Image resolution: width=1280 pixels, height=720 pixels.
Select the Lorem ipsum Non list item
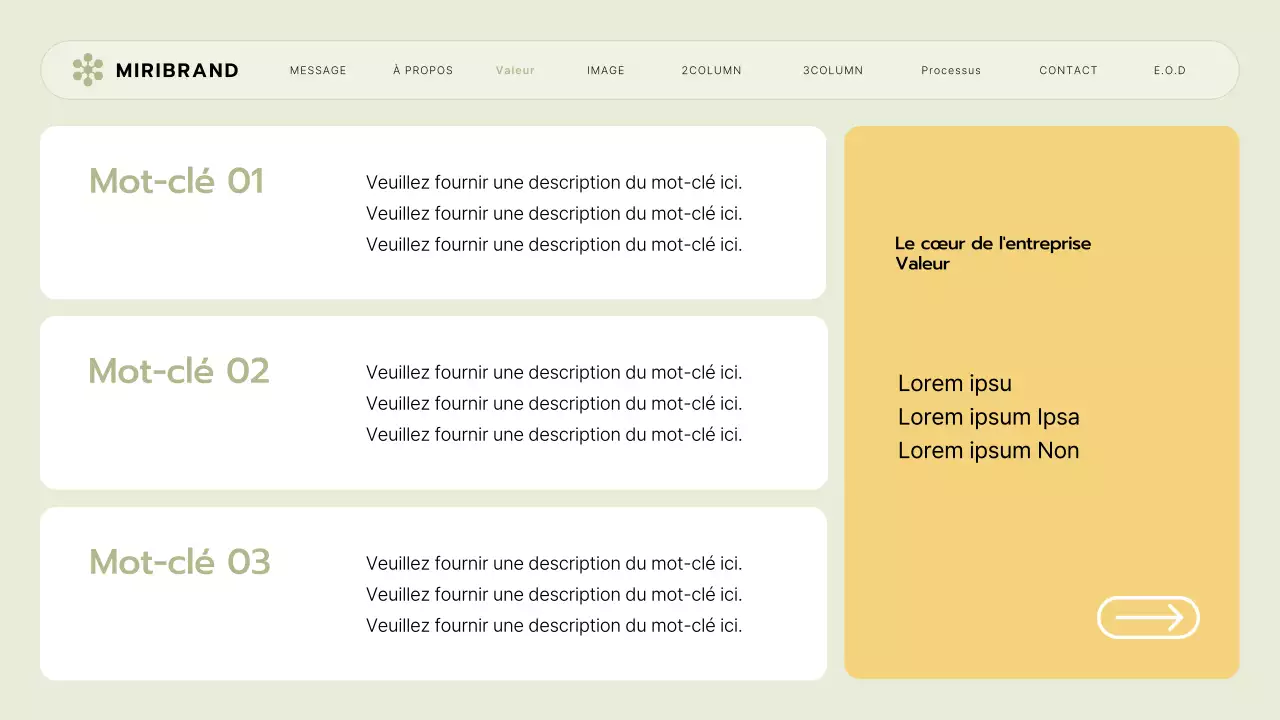pos(988,450)
